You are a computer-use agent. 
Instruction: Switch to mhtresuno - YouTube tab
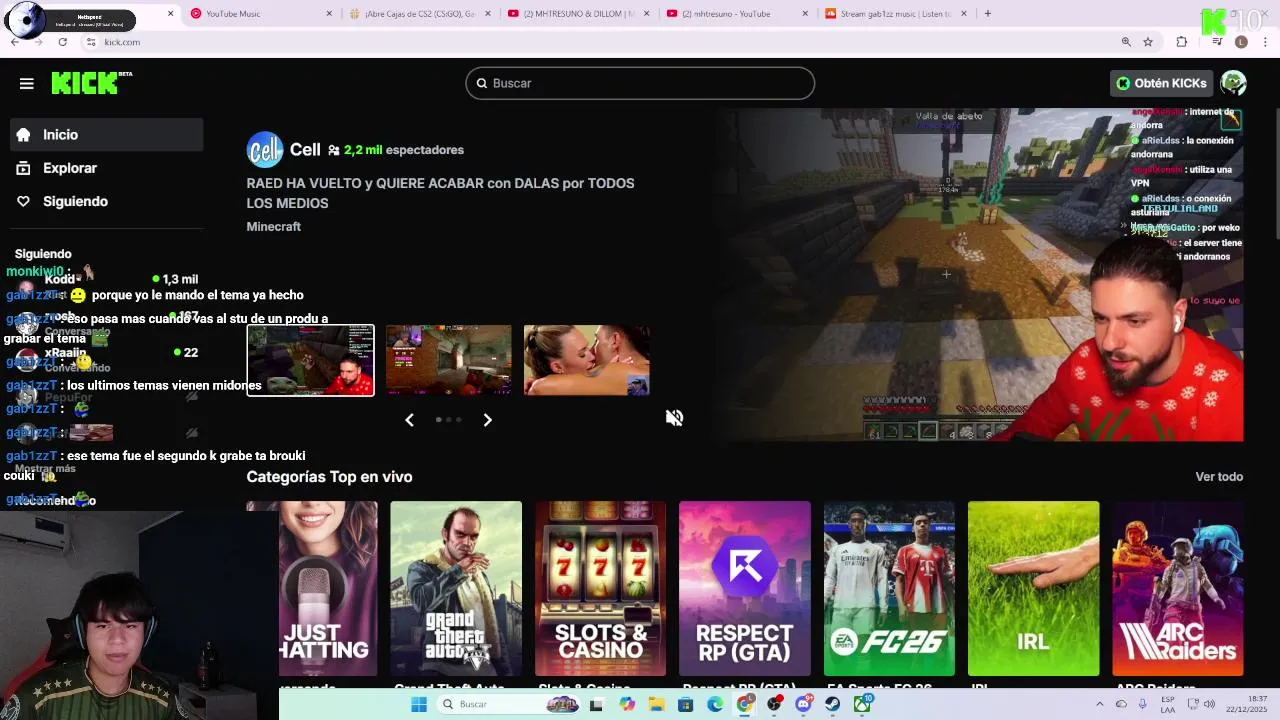point(738,14)
